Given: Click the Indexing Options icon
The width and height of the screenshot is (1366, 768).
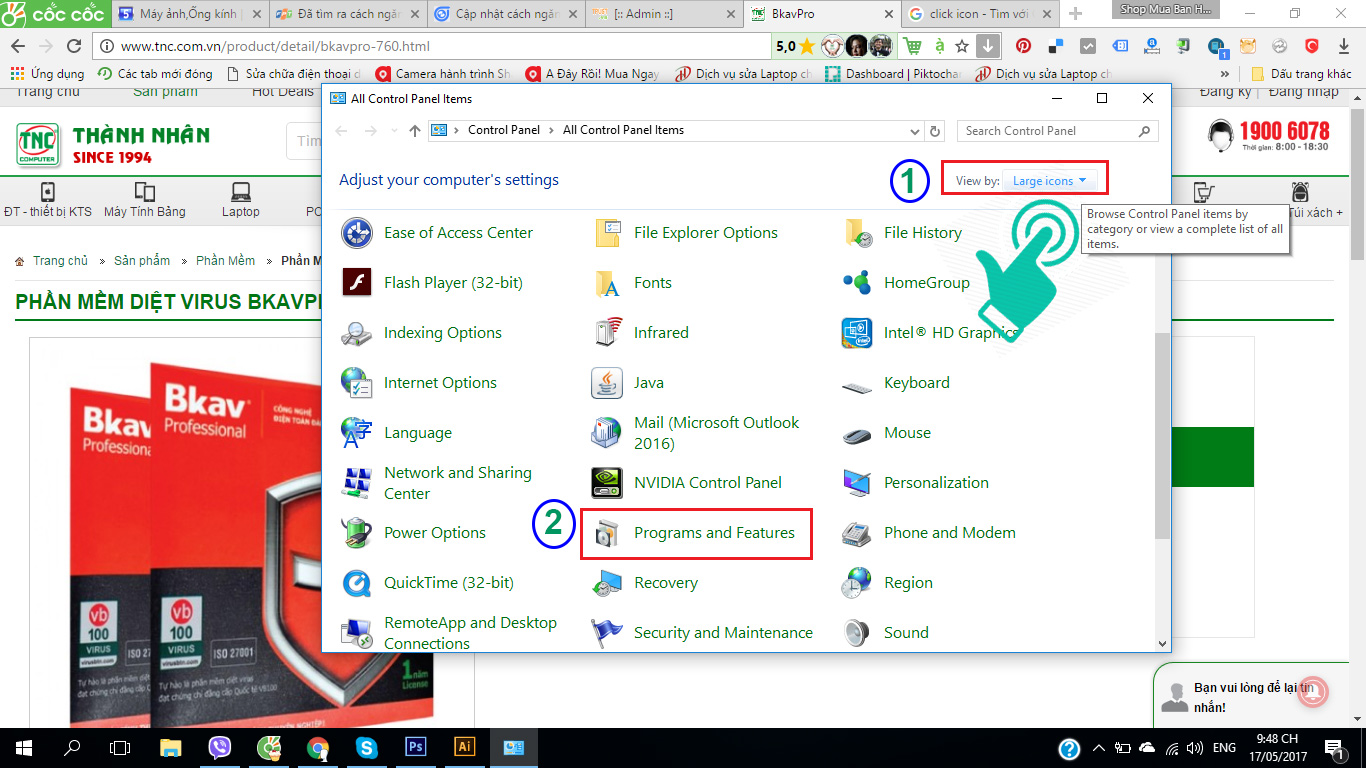Looking at the screenshot, I should click(357, 333).
